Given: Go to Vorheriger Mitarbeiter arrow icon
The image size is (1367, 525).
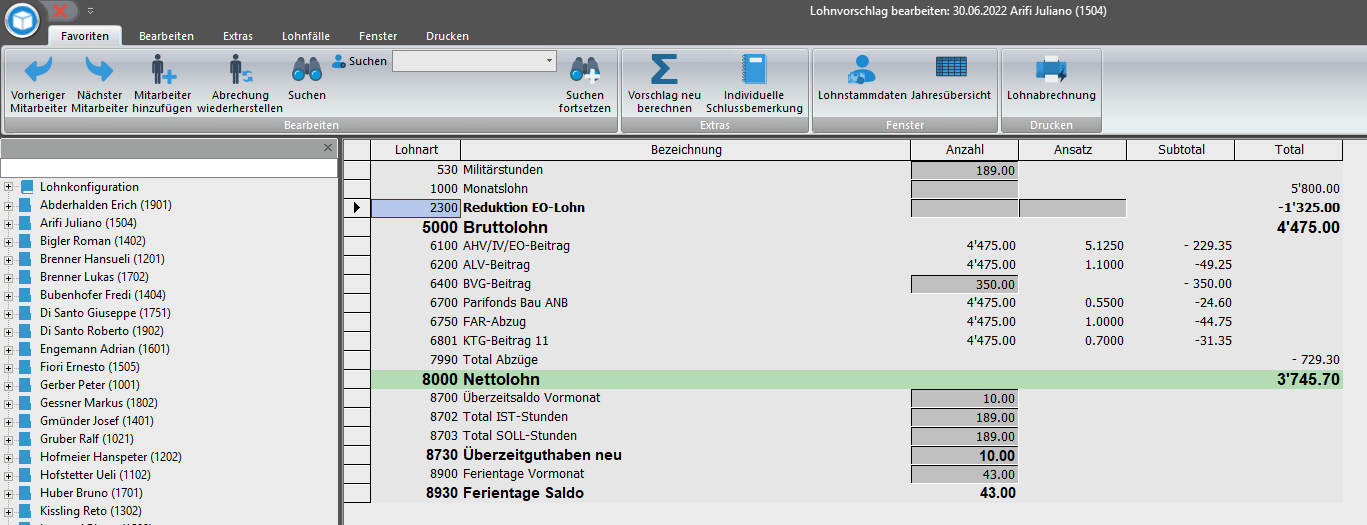Looking at the screenshot, I should point(38,69).
